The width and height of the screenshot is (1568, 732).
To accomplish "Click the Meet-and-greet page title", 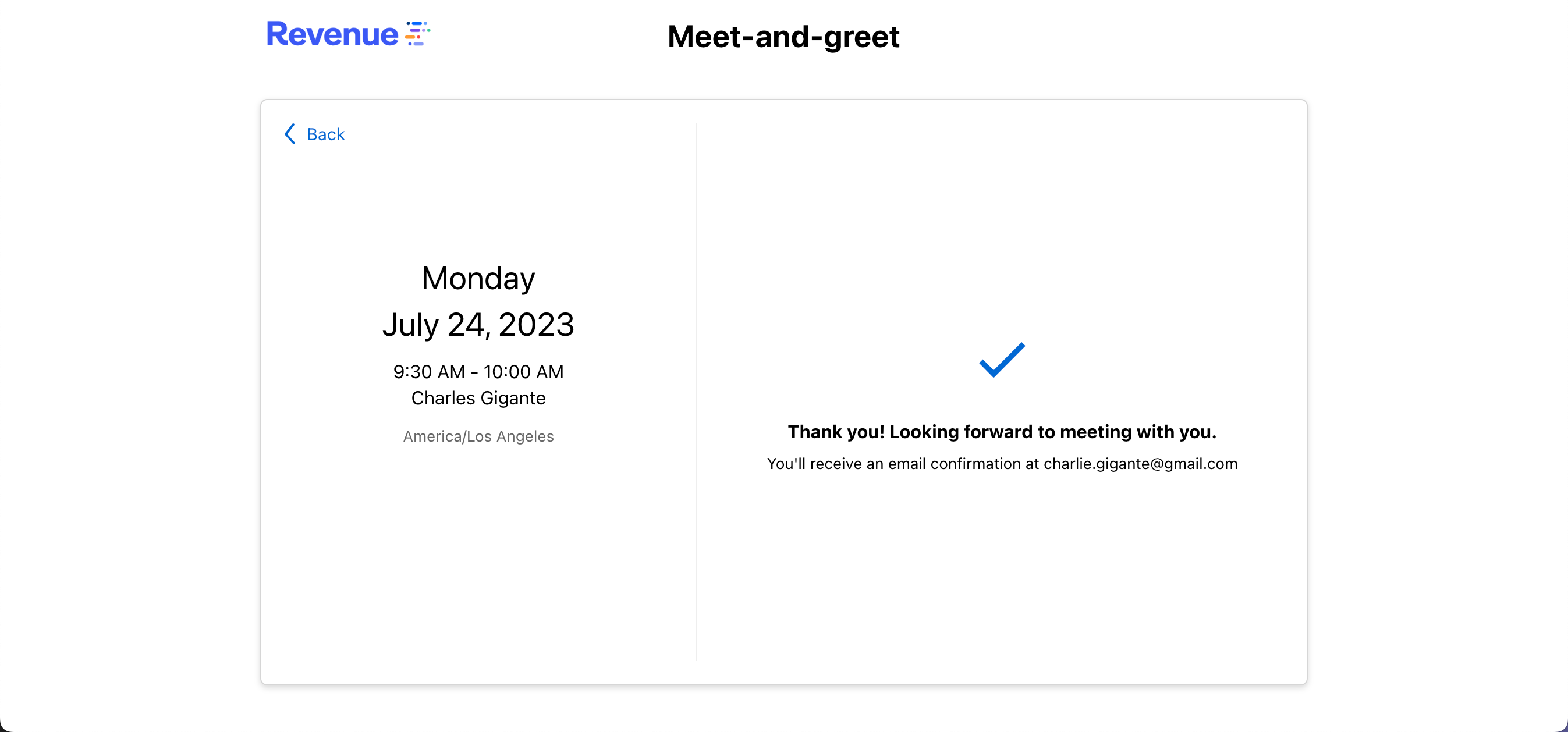I will pos(783,37).
